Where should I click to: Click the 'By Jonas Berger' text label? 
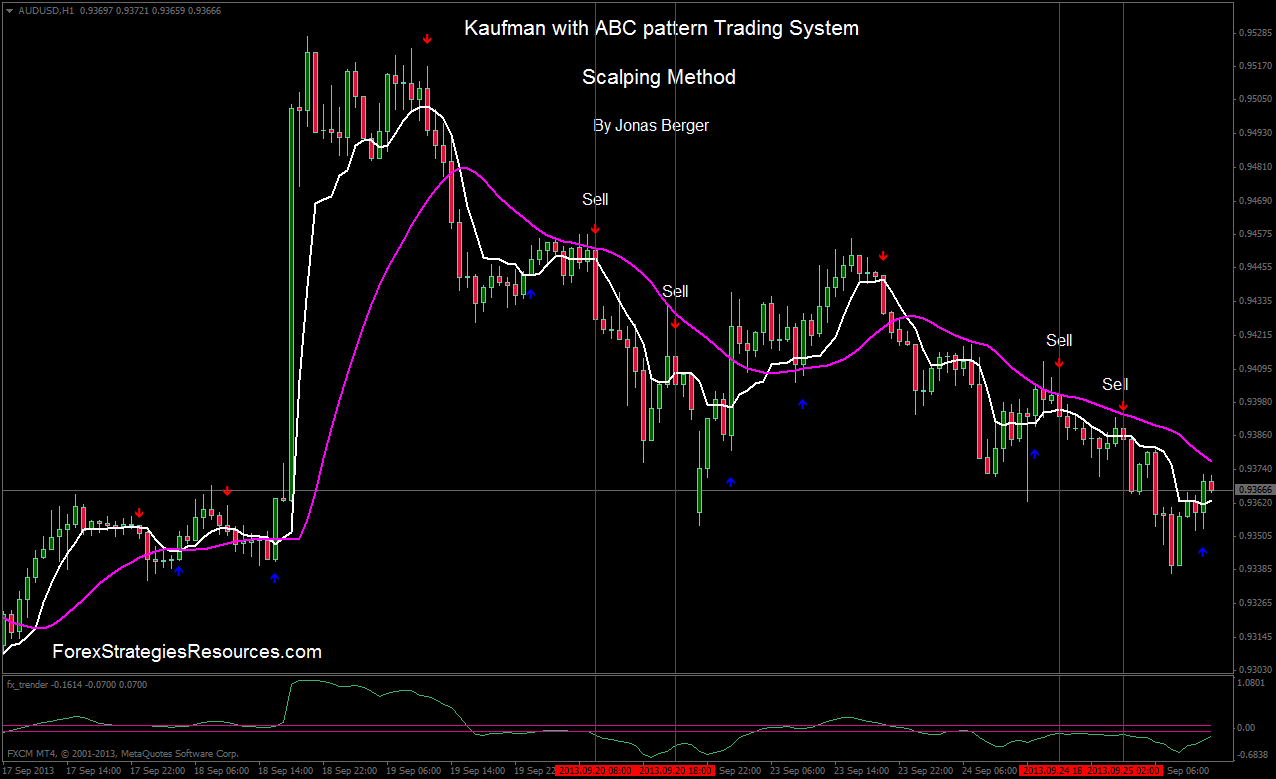tap(651, 126)
